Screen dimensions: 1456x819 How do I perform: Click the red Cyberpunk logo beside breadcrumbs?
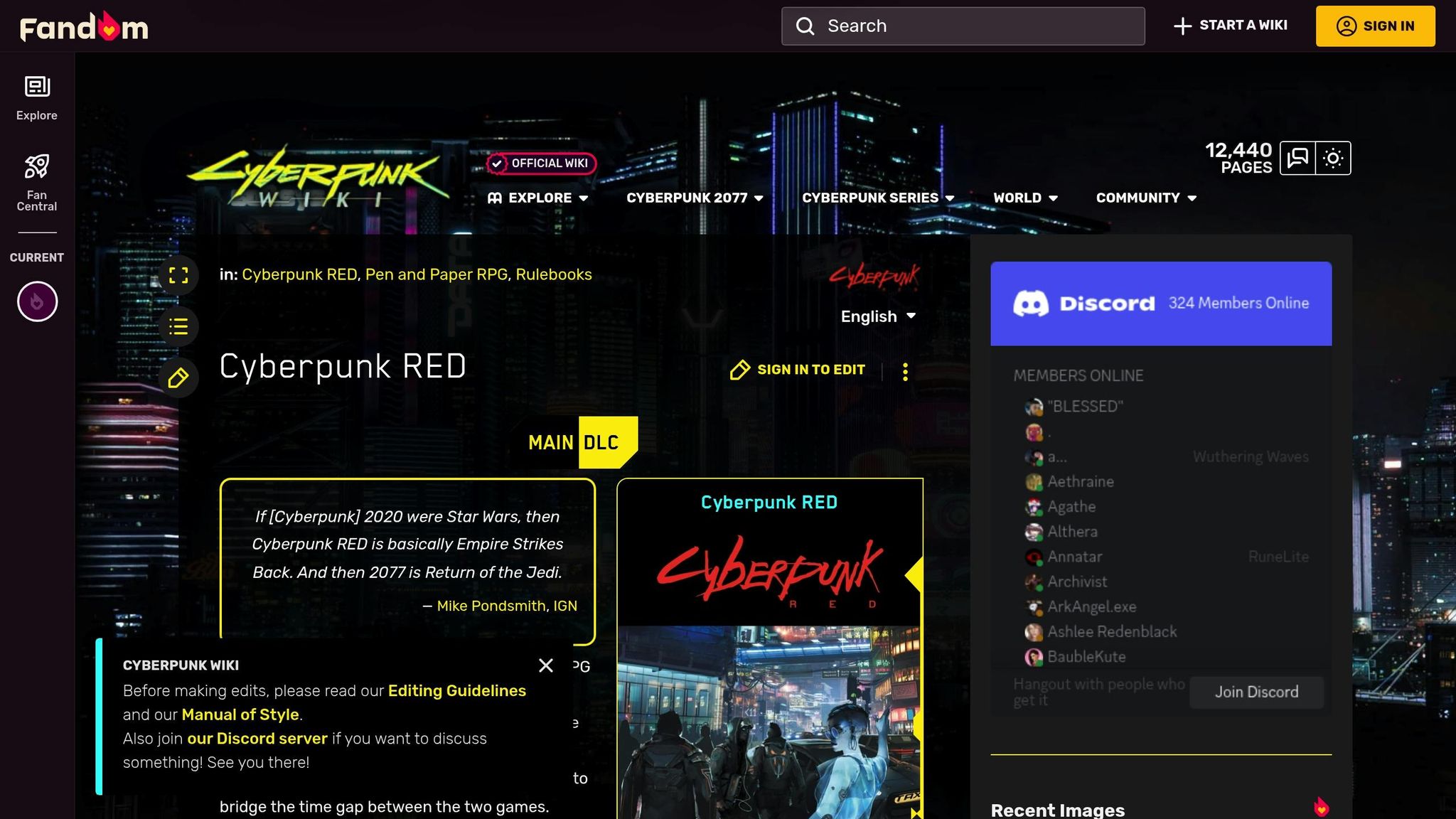coord(874,275)
